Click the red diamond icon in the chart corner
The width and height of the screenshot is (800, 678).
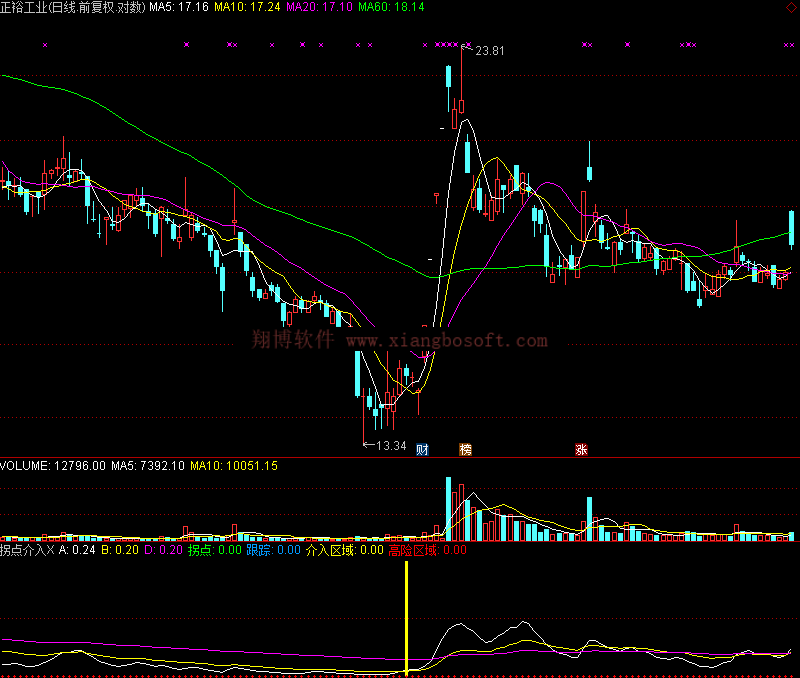(x=792, y=7)
